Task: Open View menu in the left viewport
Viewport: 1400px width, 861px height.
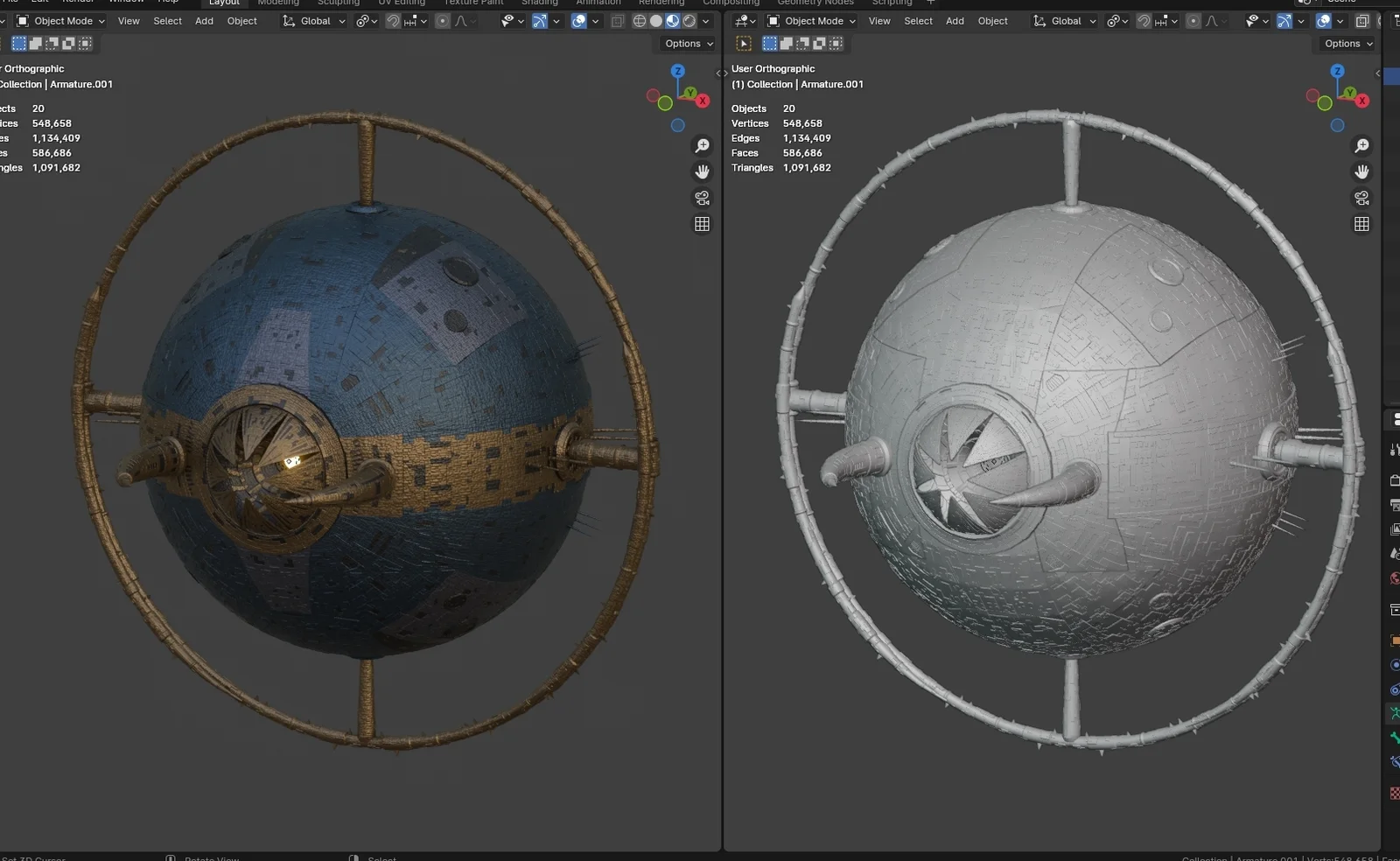Action: coord(129,21)
